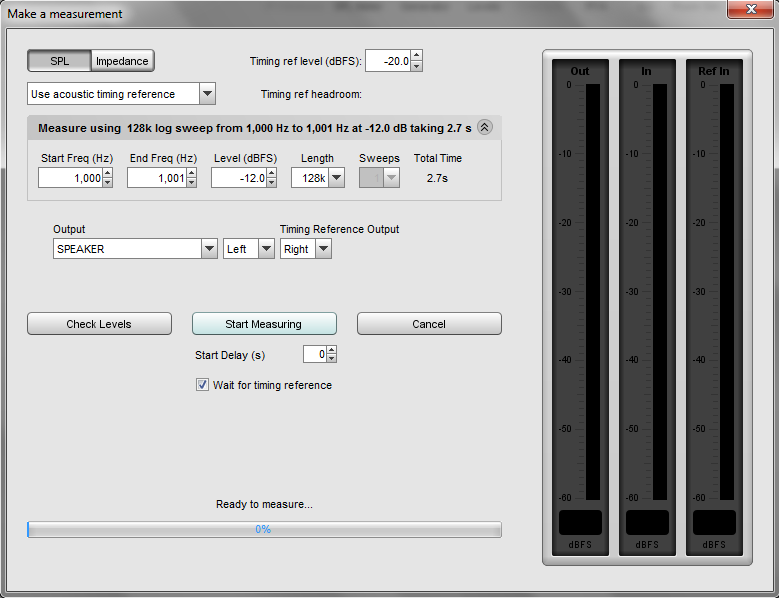This screenshot has width=779, height=598.
Task: Click the Ready to measure status text
Action: [264, 504]
